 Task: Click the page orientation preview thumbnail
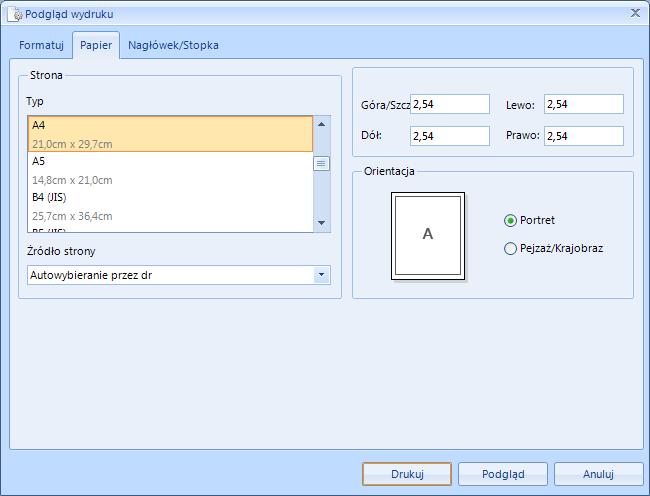tap(428, 236)
